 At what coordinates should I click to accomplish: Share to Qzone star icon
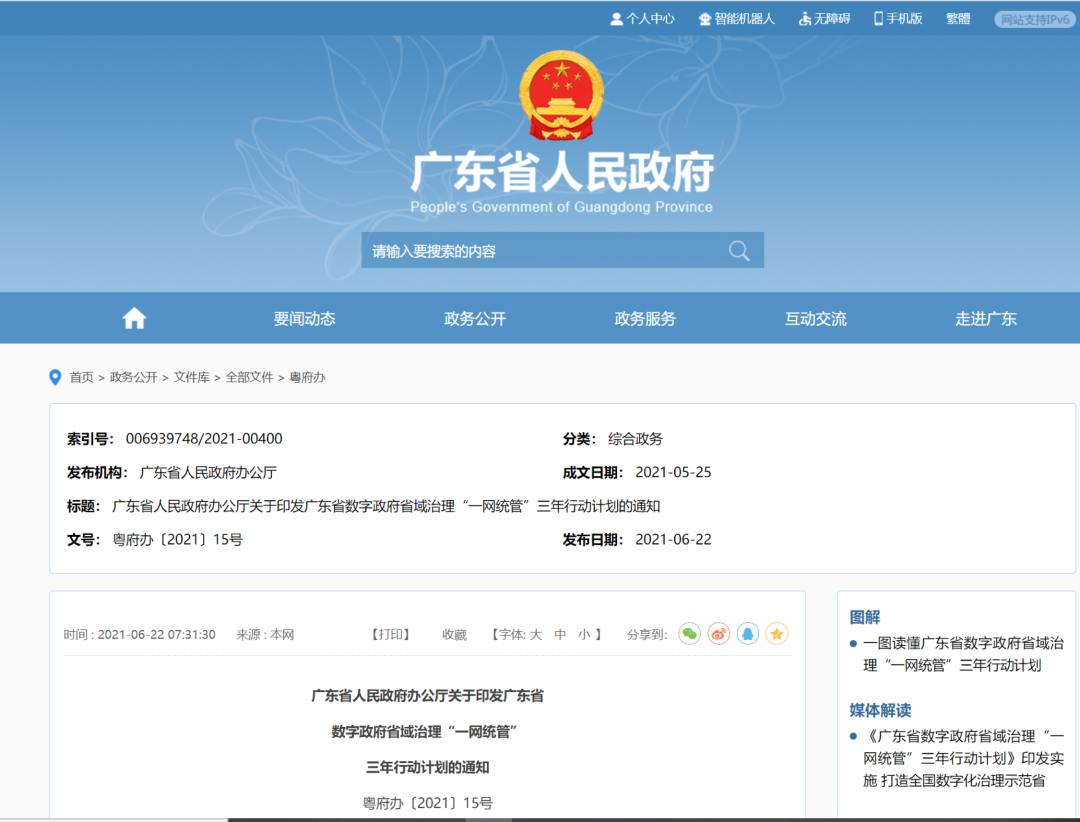[777, 634]
